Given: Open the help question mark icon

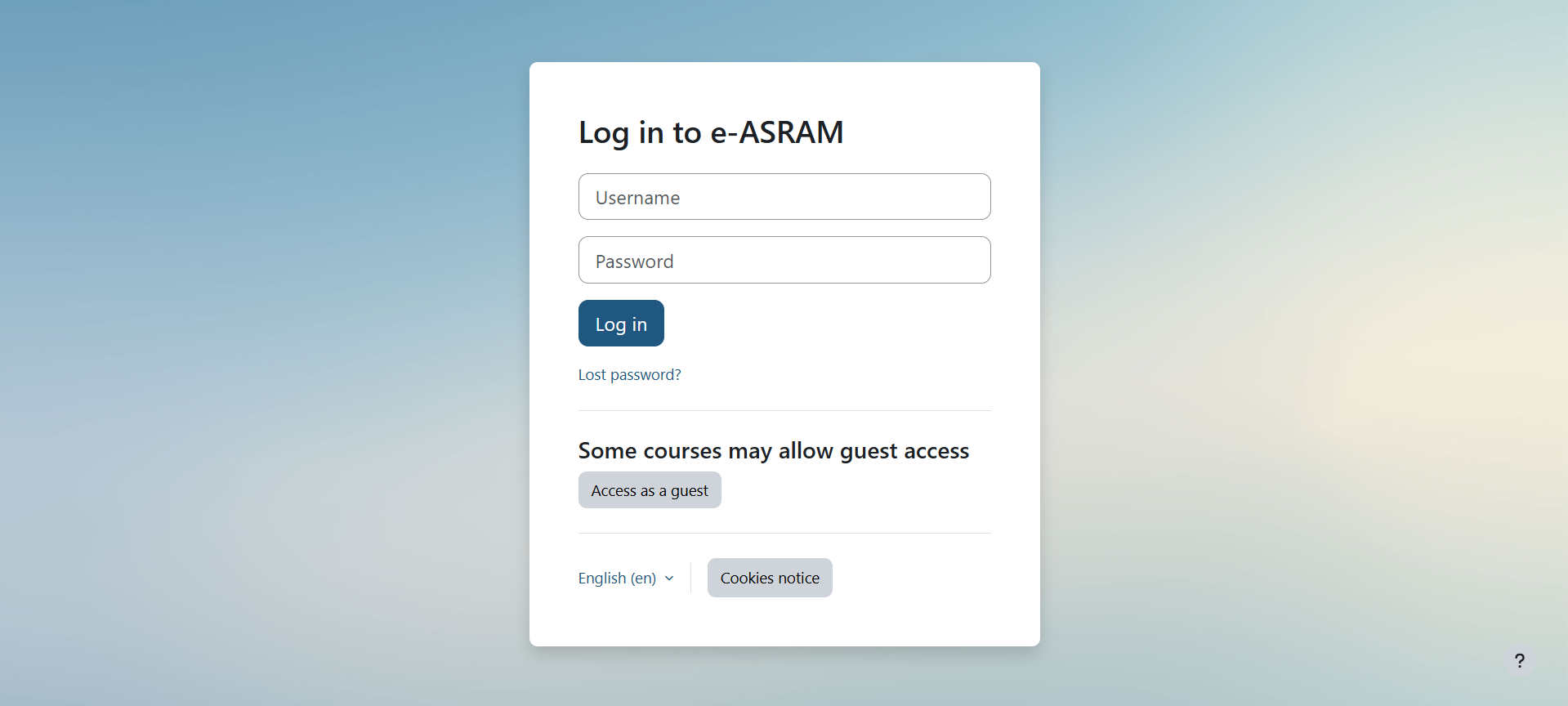Looking at the screenshot, I should 1519,660.
